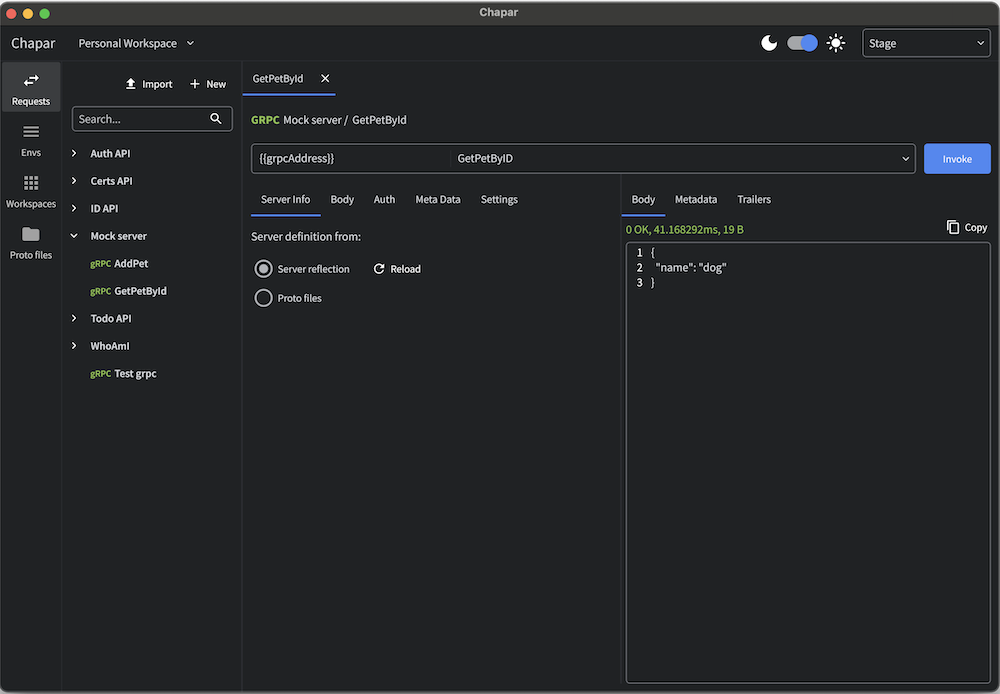Select the Proto files radio button

[x=263, y=298]
